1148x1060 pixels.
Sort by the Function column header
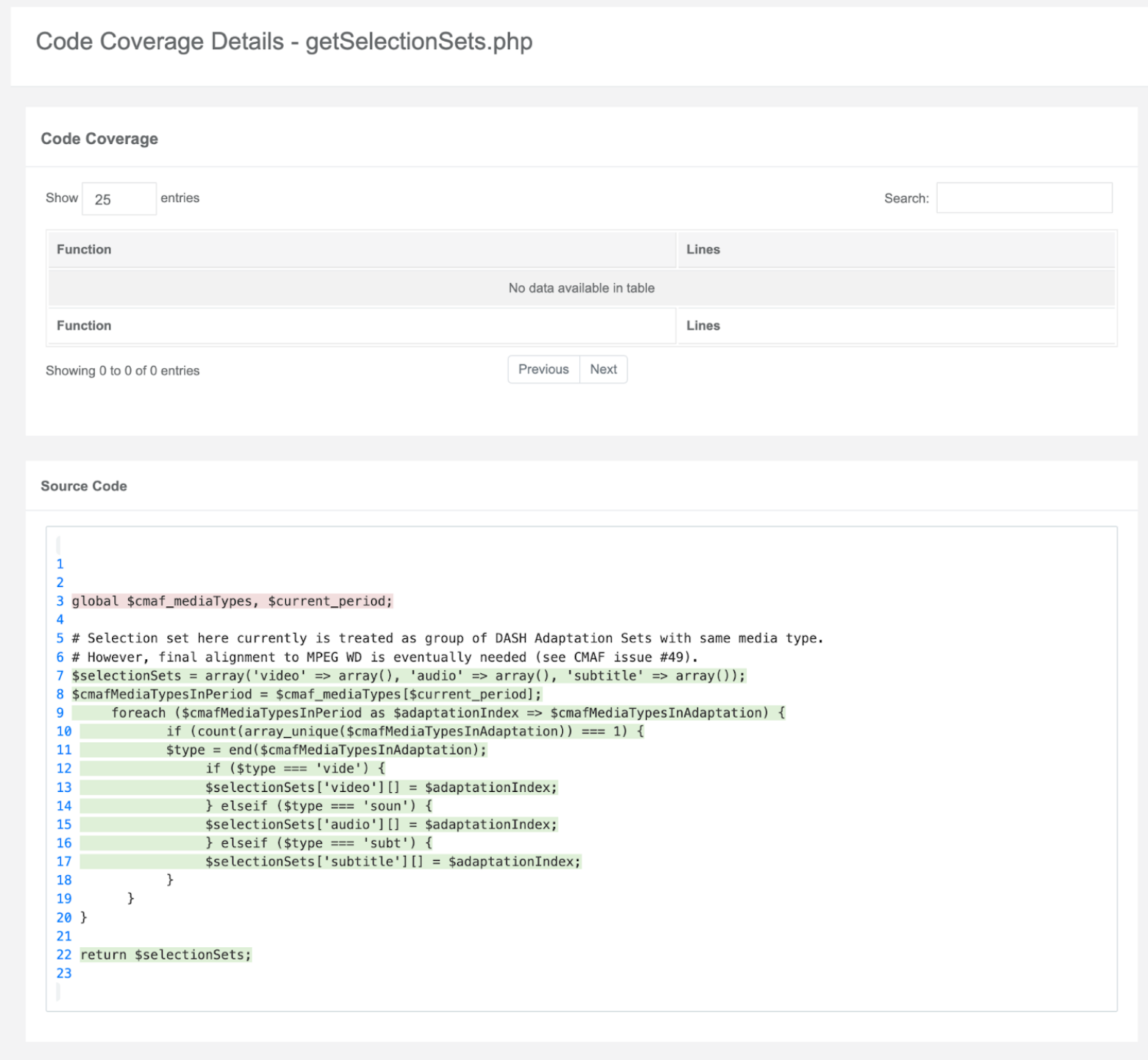(84, 249)
